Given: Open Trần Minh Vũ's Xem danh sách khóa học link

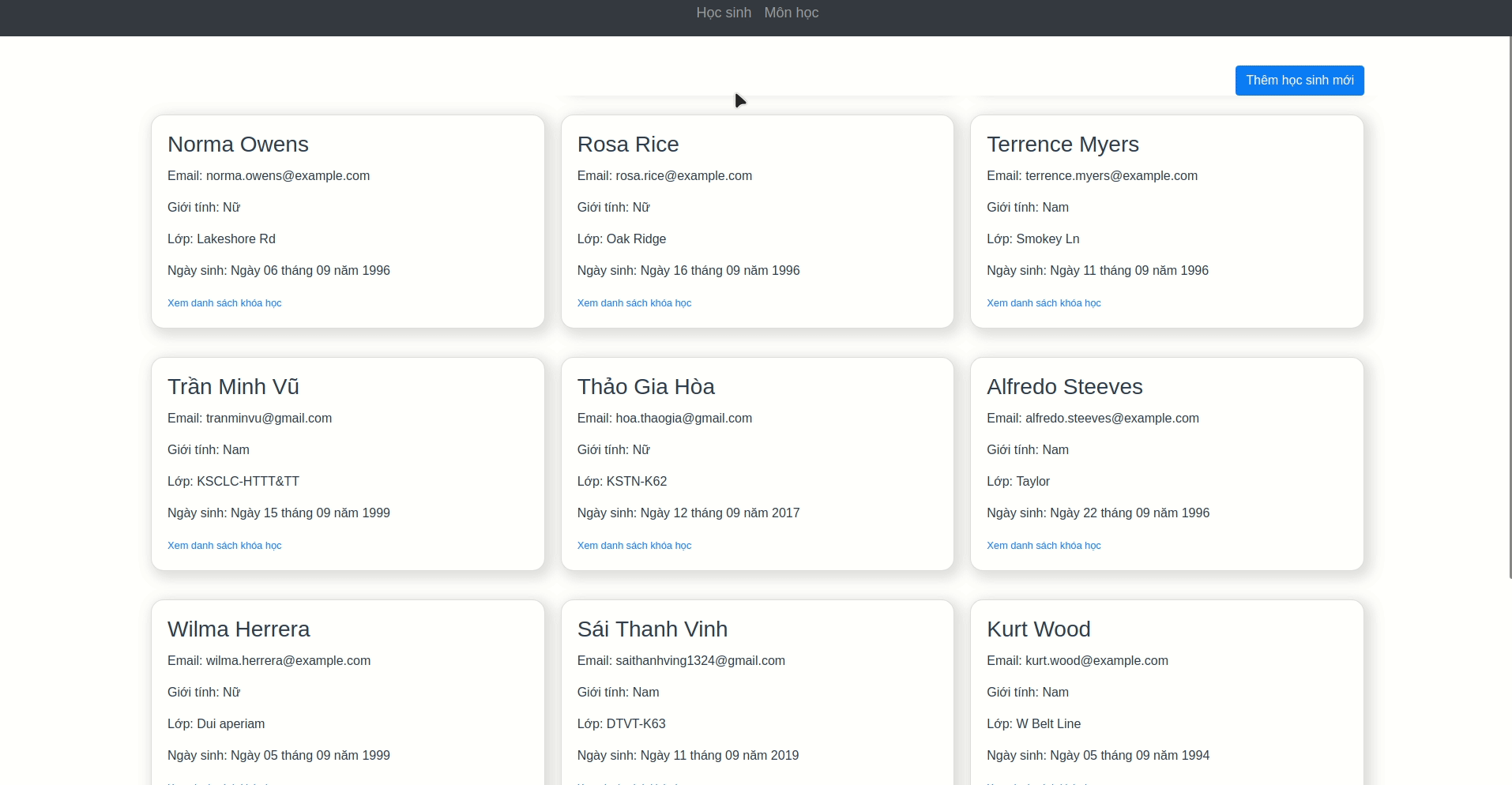Looking at the screenshot, I should click(224, 546).
